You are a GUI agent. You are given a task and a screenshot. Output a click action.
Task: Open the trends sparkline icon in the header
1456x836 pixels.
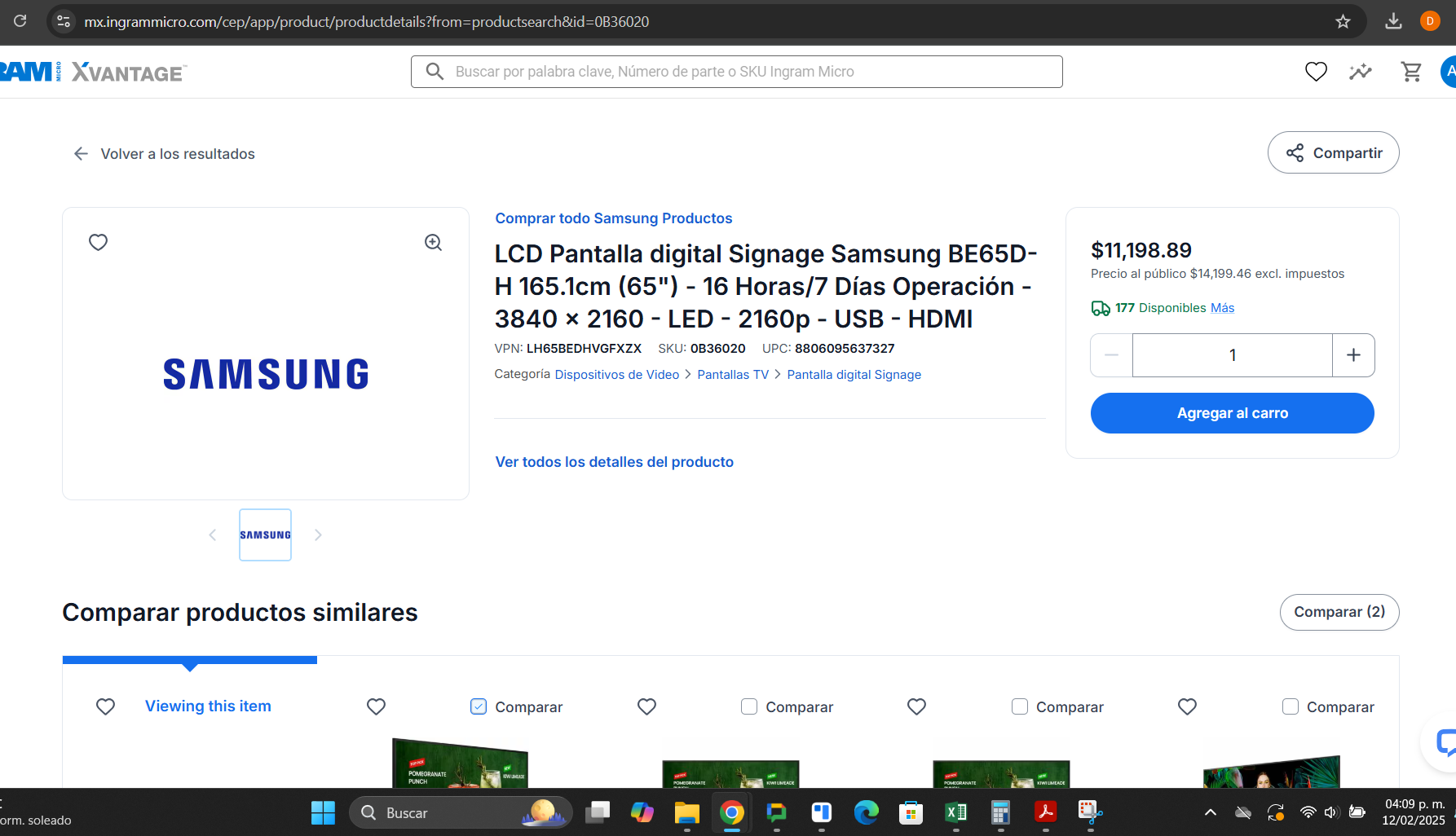(x=1360, y=72)
